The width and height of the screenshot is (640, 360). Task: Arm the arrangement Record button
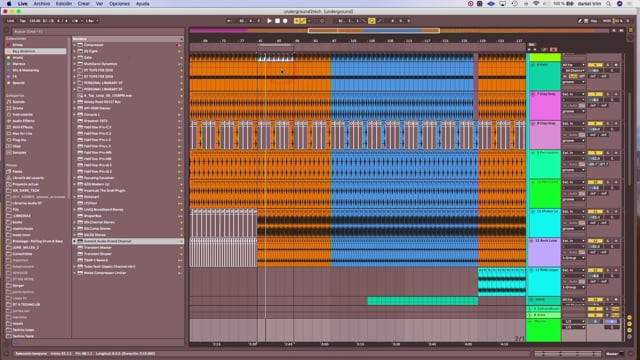coord(285,21)
